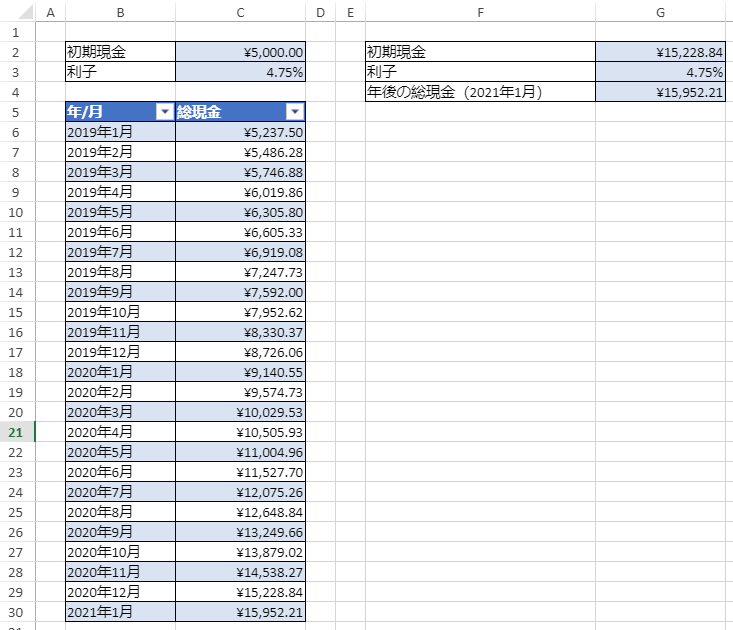733x630 pixels.
Task: Select the ¥10,029.53 amount cell
Action: (240, 412)
